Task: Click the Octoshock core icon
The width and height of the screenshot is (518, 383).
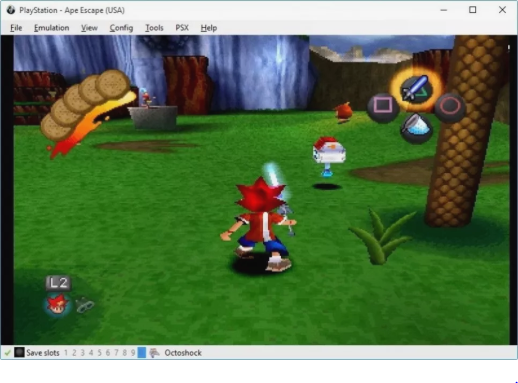Action: [x=154, y=353]
